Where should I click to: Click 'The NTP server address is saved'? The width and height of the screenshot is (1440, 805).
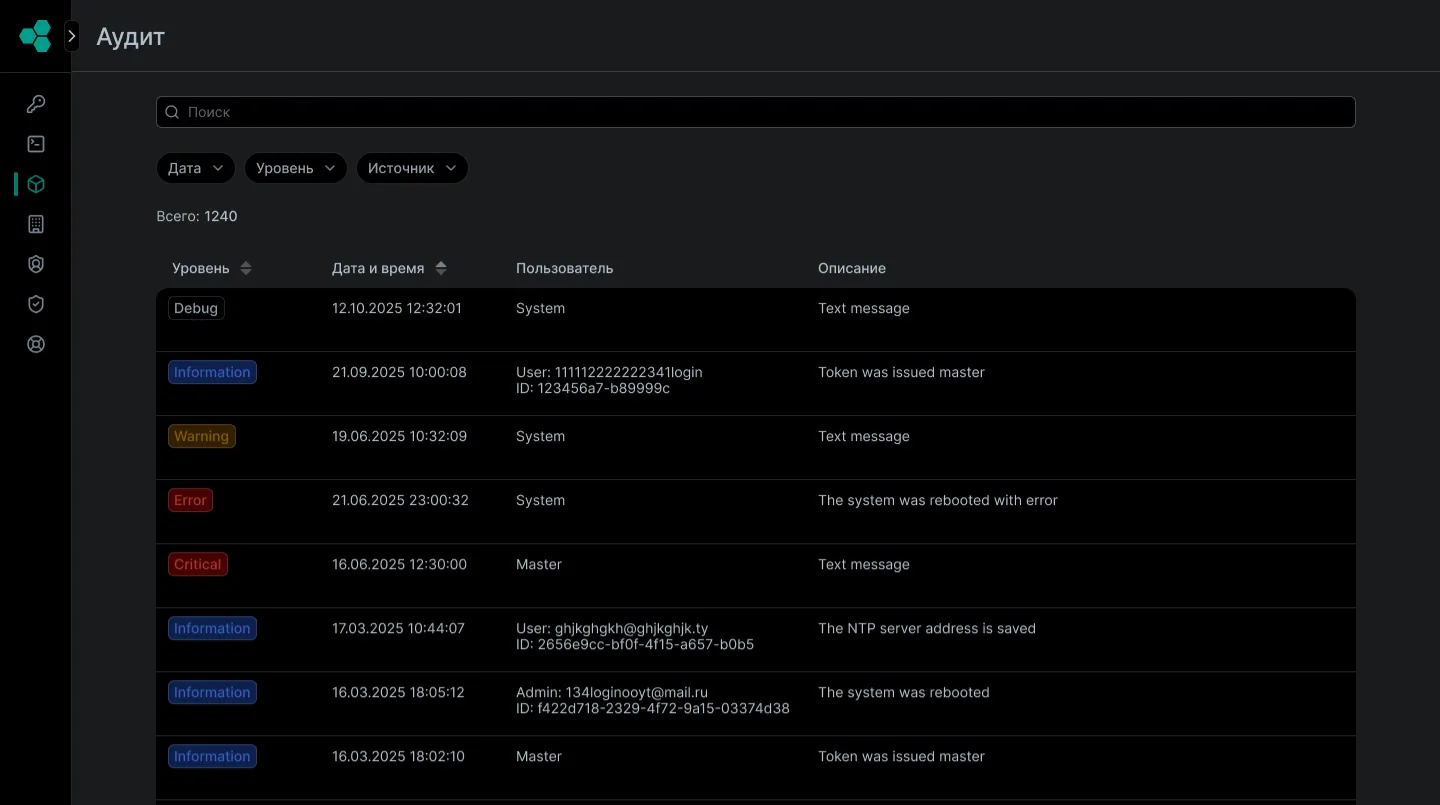click(927, 628)
